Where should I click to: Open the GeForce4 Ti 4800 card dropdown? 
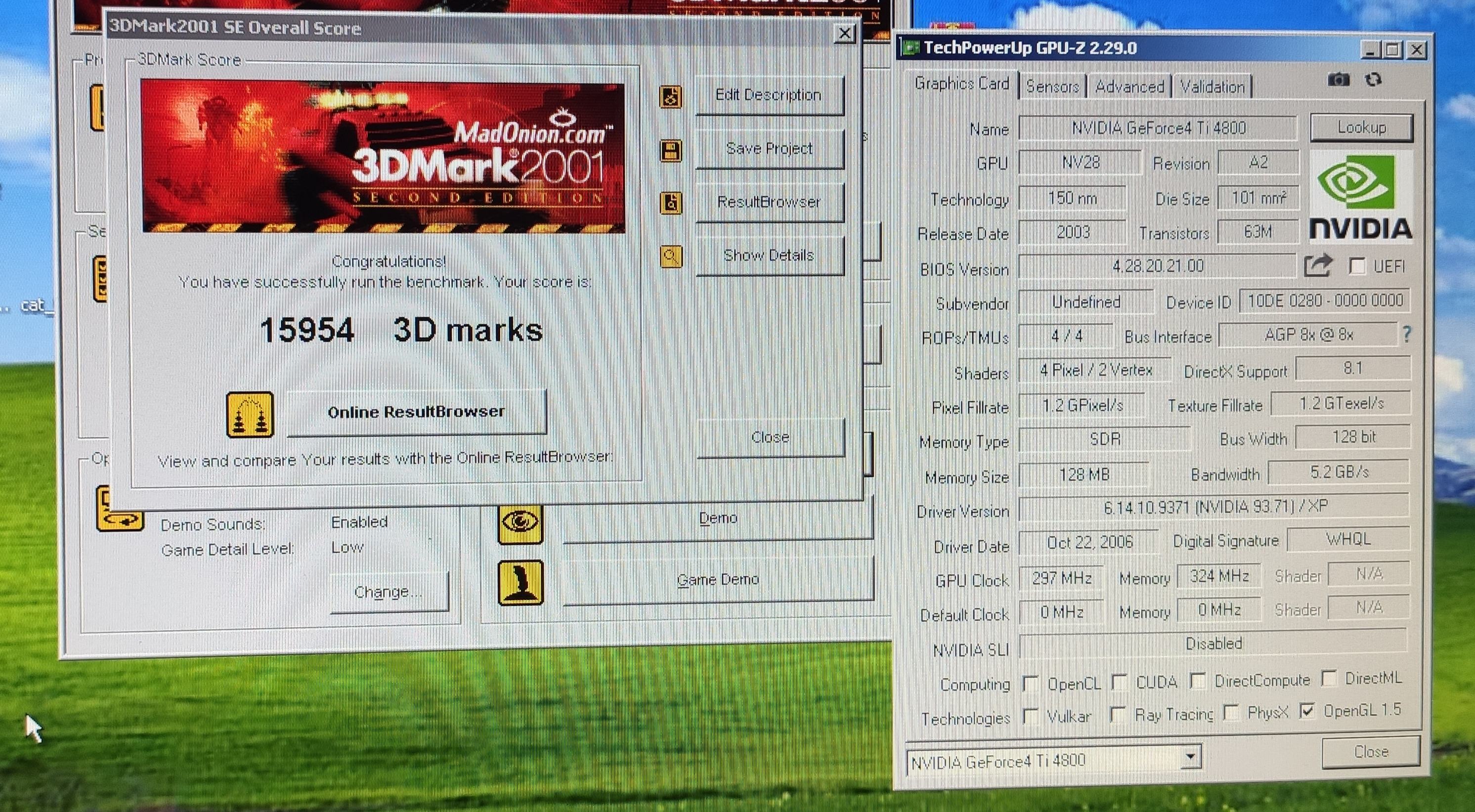[x=1190, y=758]
